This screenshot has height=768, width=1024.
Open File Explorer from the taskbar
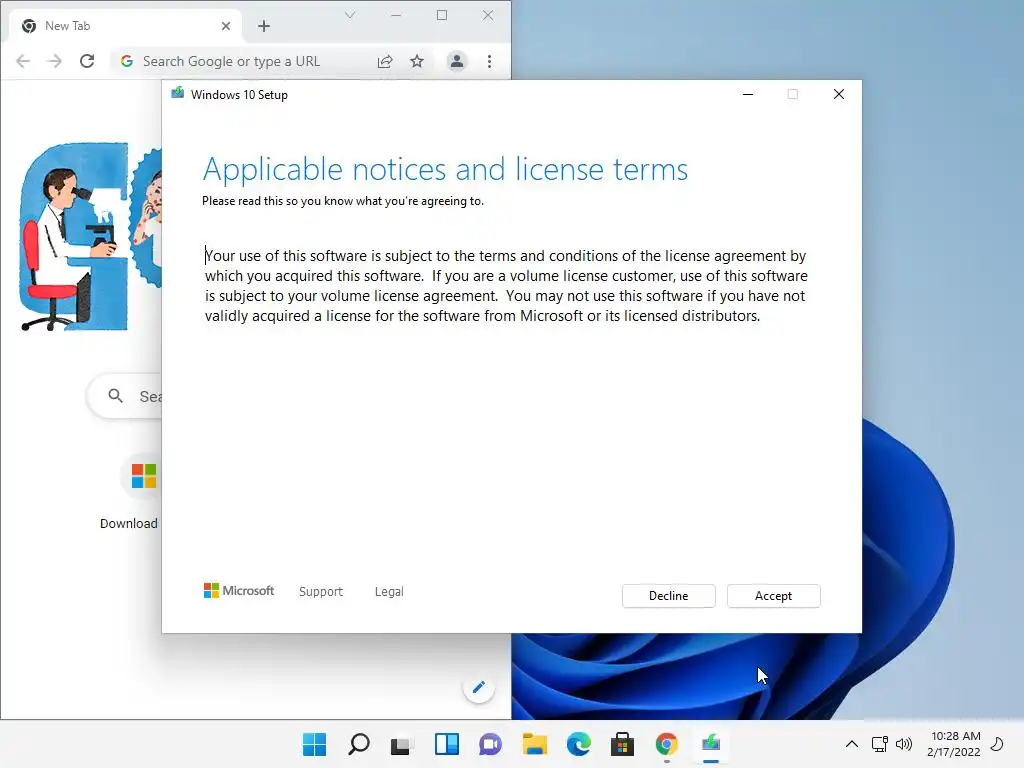click(x=534, y=744)
